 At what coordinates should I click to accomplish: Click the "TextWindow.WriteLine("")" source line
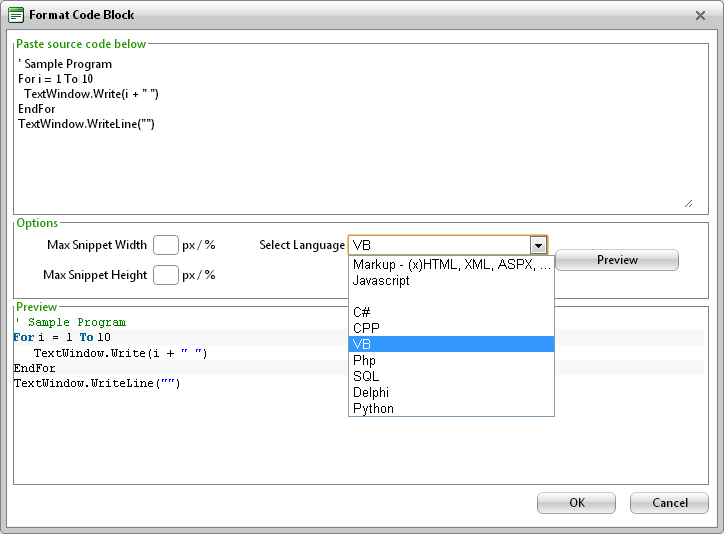(86, 124)
